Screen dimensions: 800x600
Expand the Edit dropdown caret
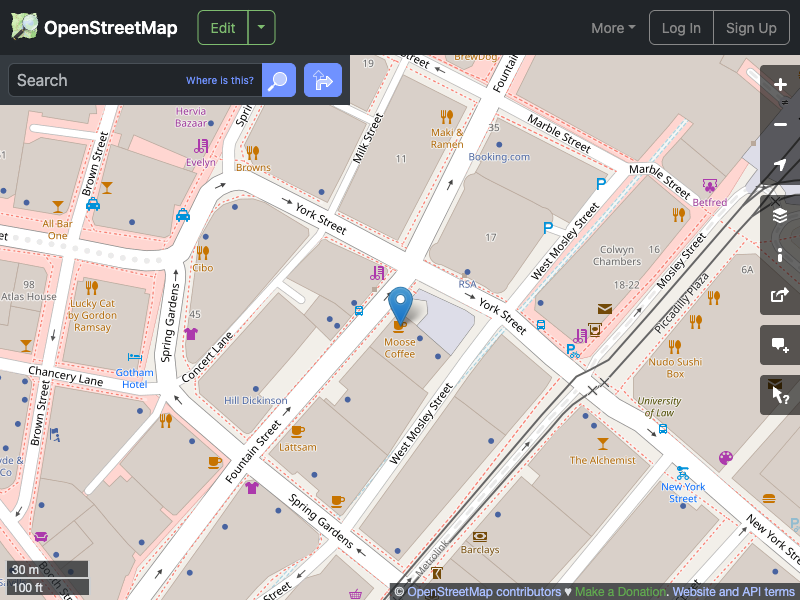point(261,27)
